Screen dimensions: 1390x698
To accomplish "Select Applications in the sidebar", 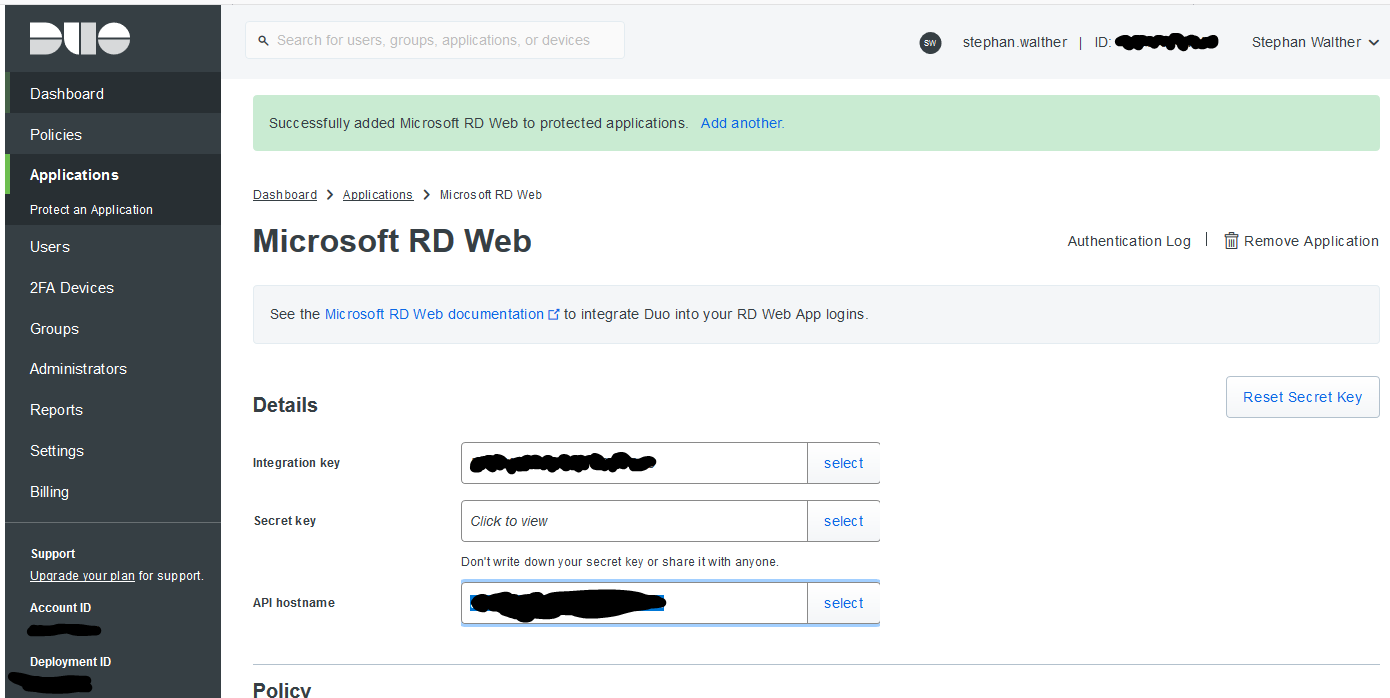I will pyautogui.click(x=113, y=175).
